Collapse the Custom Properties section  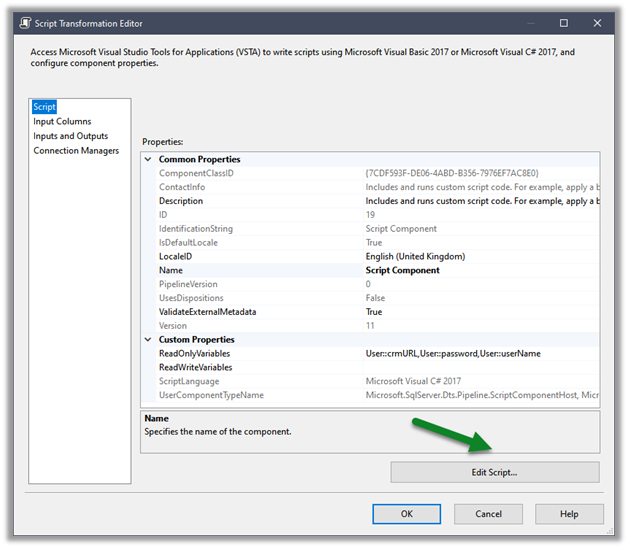[x=149, y=340]
